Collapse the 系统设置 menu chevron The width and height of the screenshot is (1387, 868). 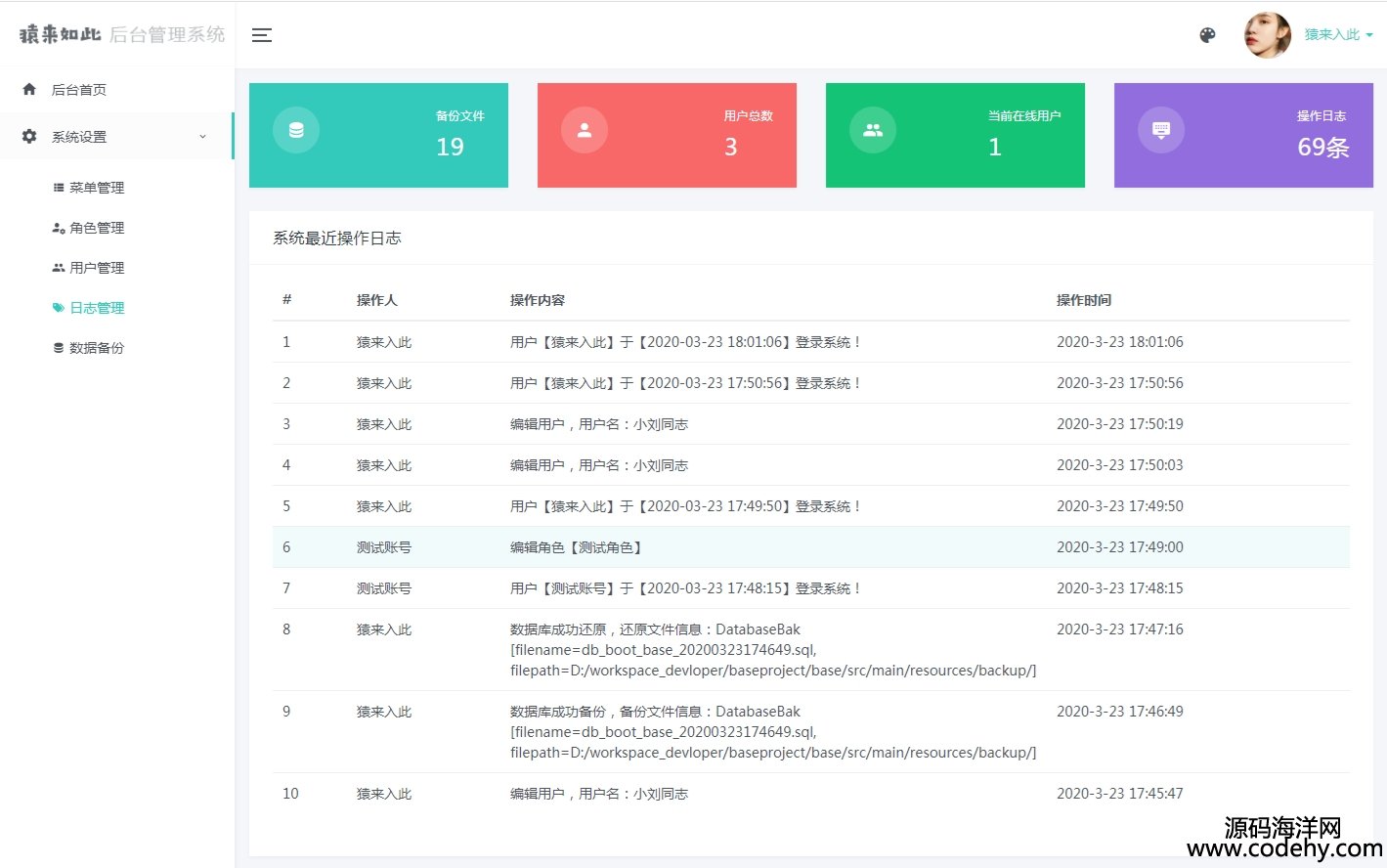tap(202, 137)
